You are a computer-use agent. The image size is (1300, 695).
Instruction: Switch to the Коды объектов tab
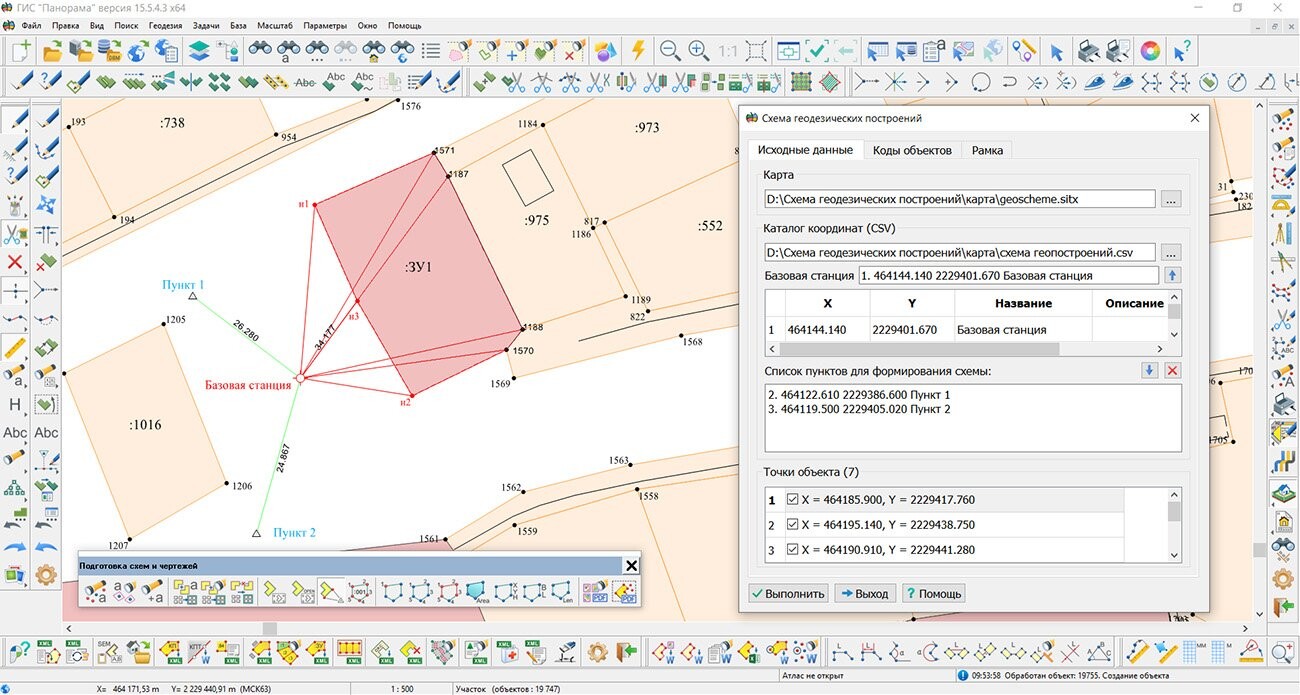coord(911,150)
